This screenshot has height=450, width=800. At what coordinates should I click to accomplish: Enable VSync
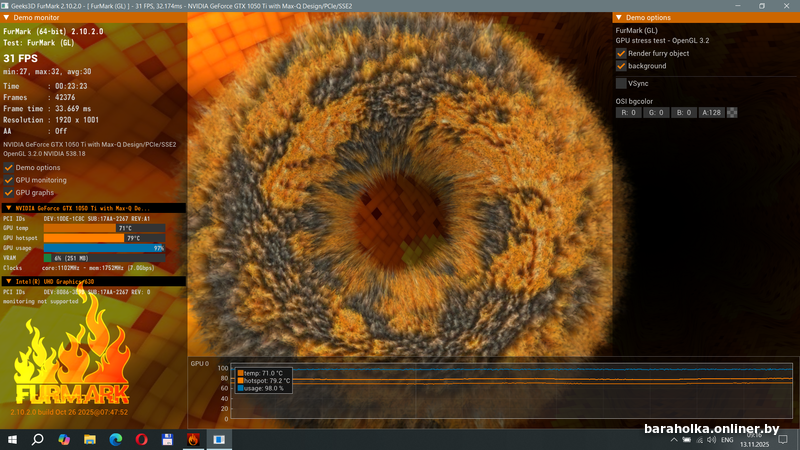coord(621,83)
